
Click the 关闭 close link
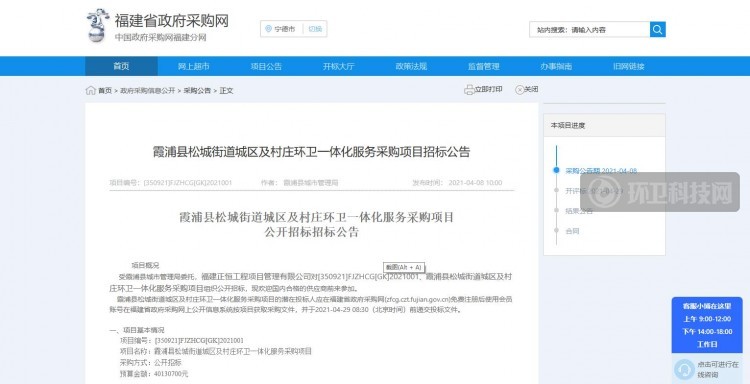coord(531,89)
